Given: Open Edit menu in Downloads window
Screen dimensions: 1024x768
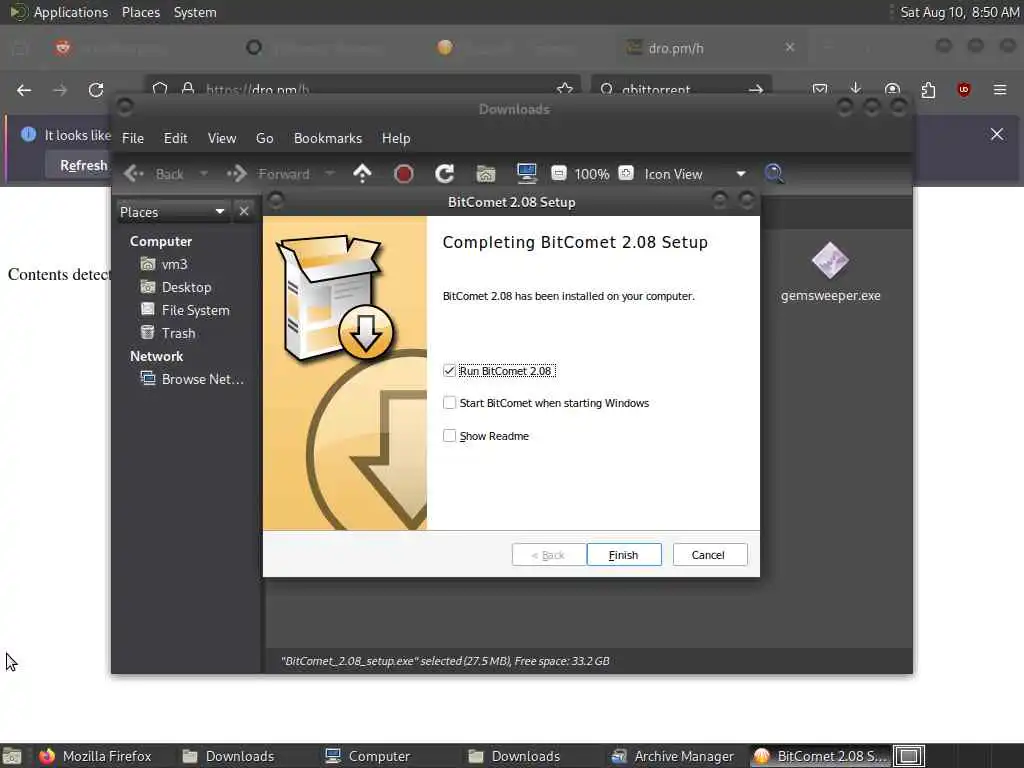Looking at the screenshot, I should (x=175, y=138).
